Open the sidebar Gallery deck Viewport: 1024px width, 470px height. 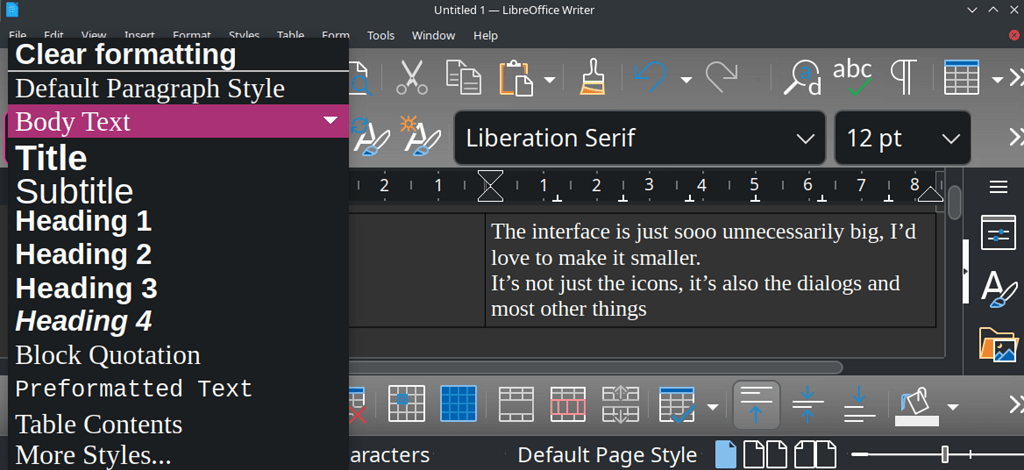[999, 344]
